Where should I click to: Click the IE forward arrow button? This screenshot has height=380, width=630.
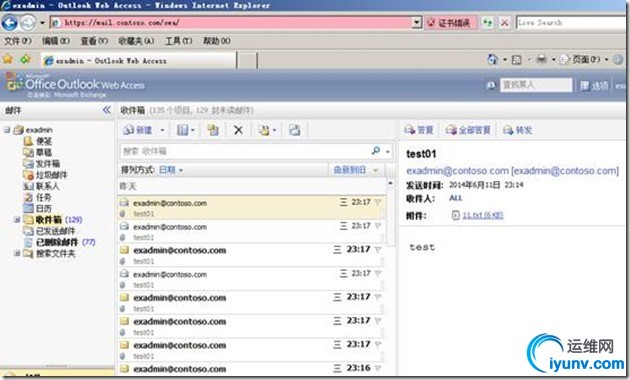pyautogui.click(x=28, y=23)
